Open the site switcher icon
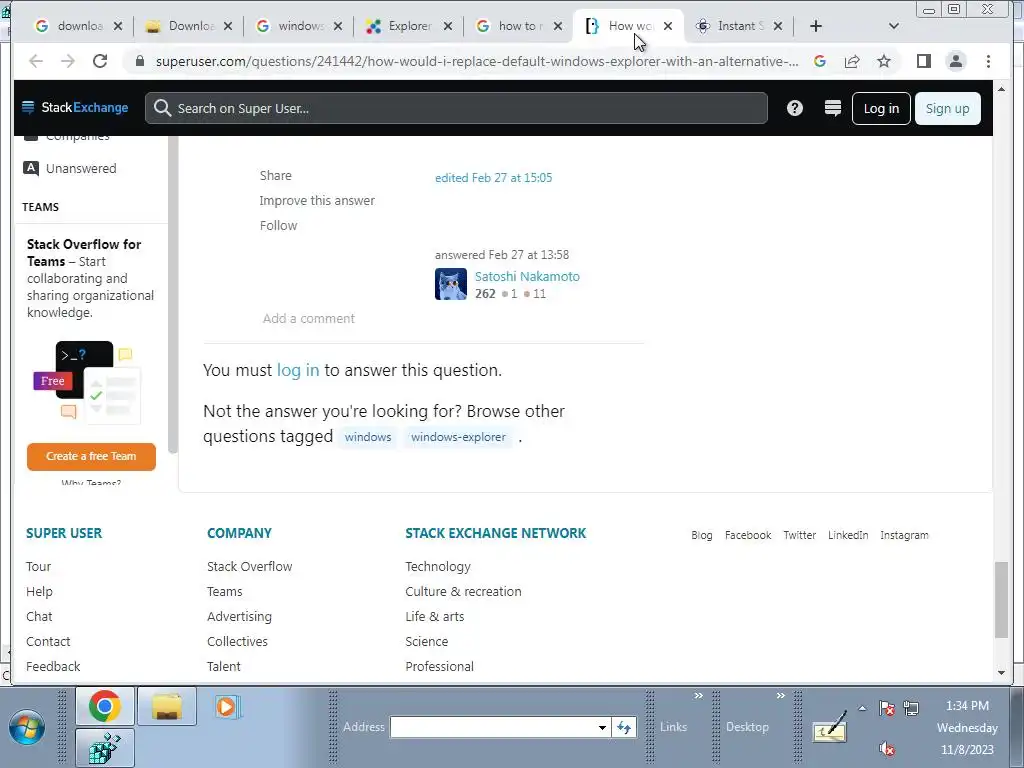Screen dimensions: 1024x768 (x=833, y=108)
